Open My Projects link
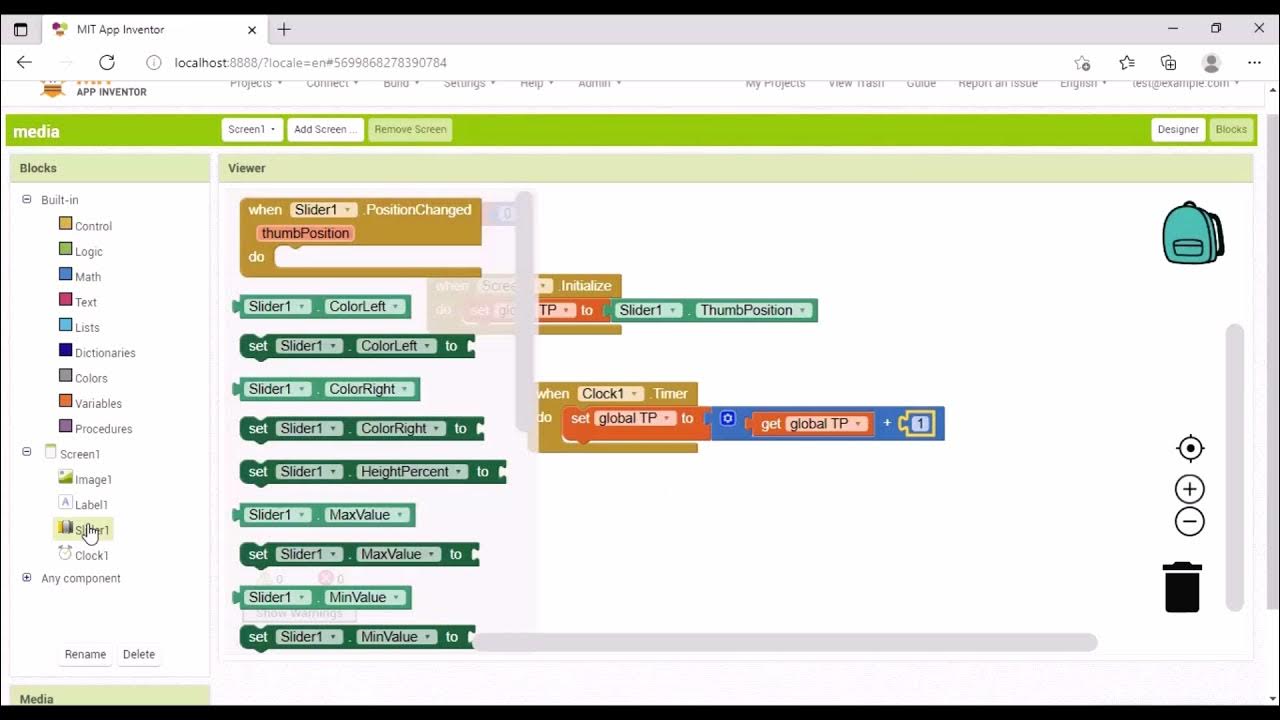 pos(775,84)
